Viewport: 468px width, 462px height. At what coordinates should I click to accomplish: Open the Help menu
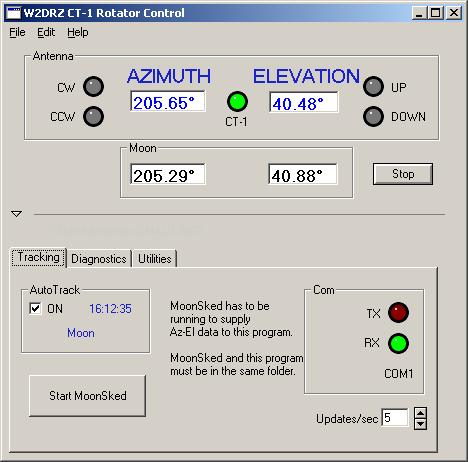[x=78, y=32]
